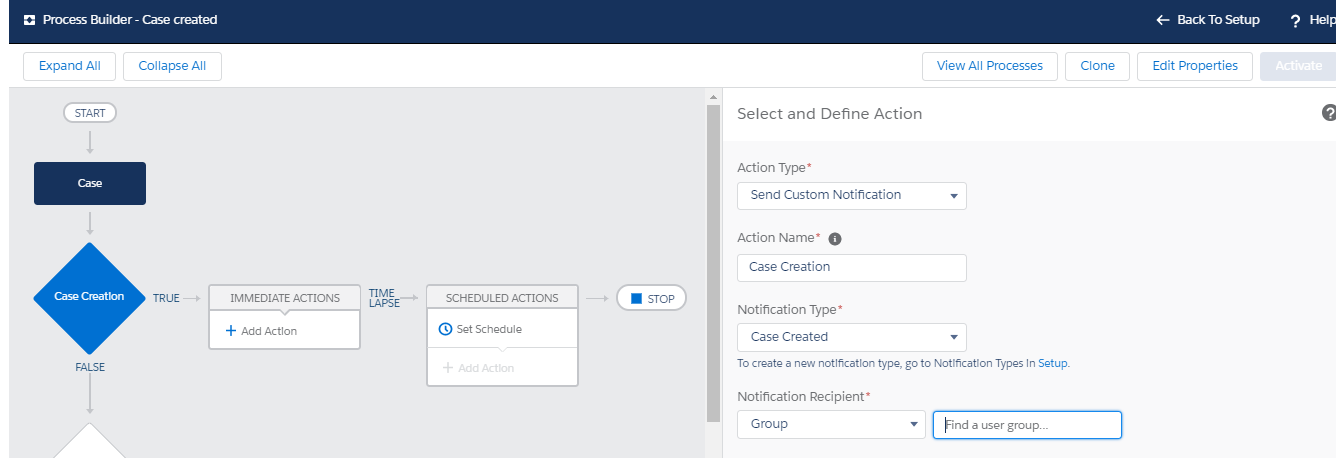
Task: Clone this process
Action: pyautogui.click(x=1097, y=66)
